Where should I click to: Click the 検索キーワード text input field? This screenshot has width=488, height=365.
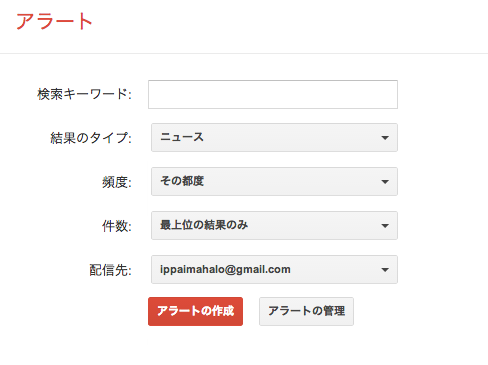coord(273,94)
